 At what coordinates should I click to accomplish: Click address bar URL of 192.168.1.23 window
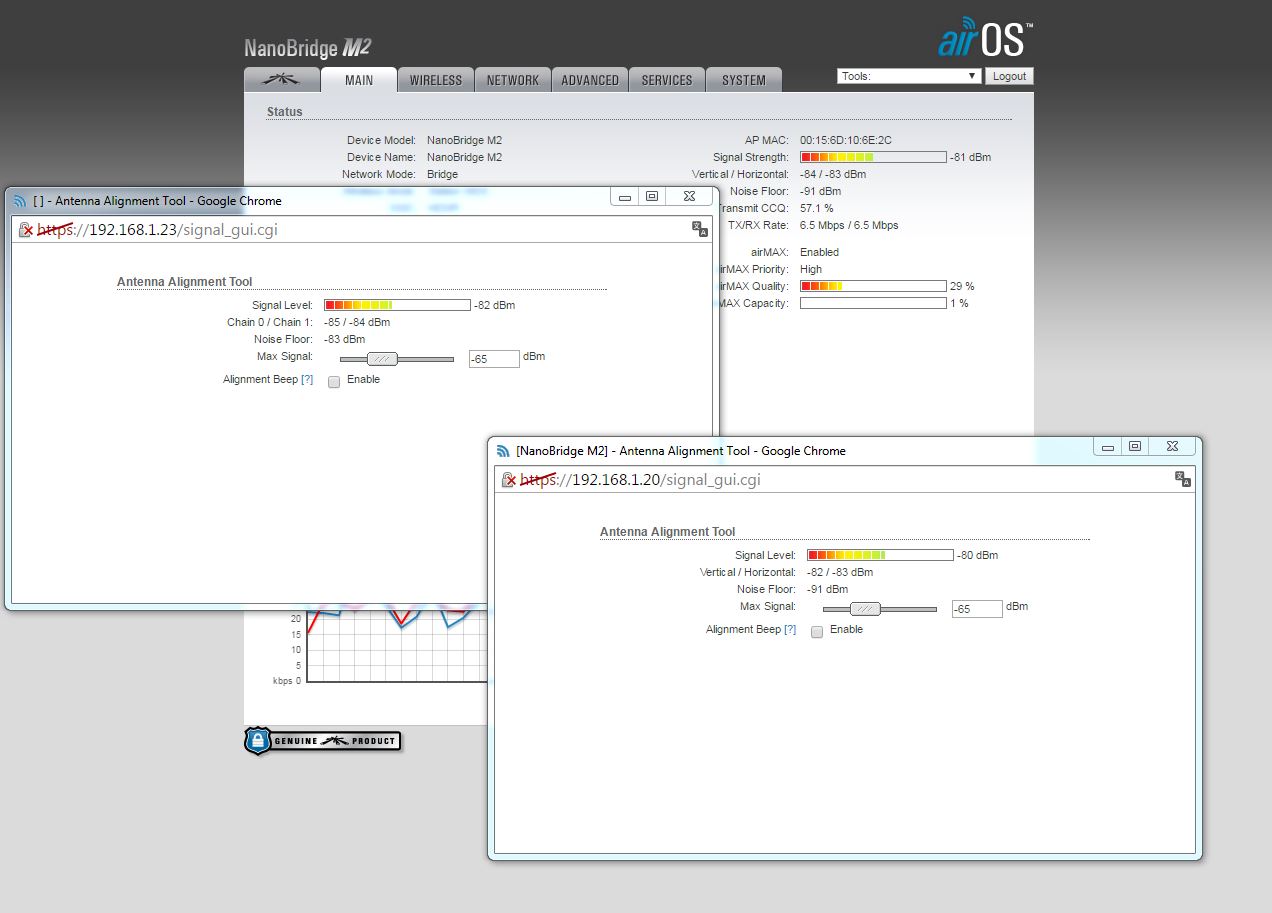pos(157,230)
